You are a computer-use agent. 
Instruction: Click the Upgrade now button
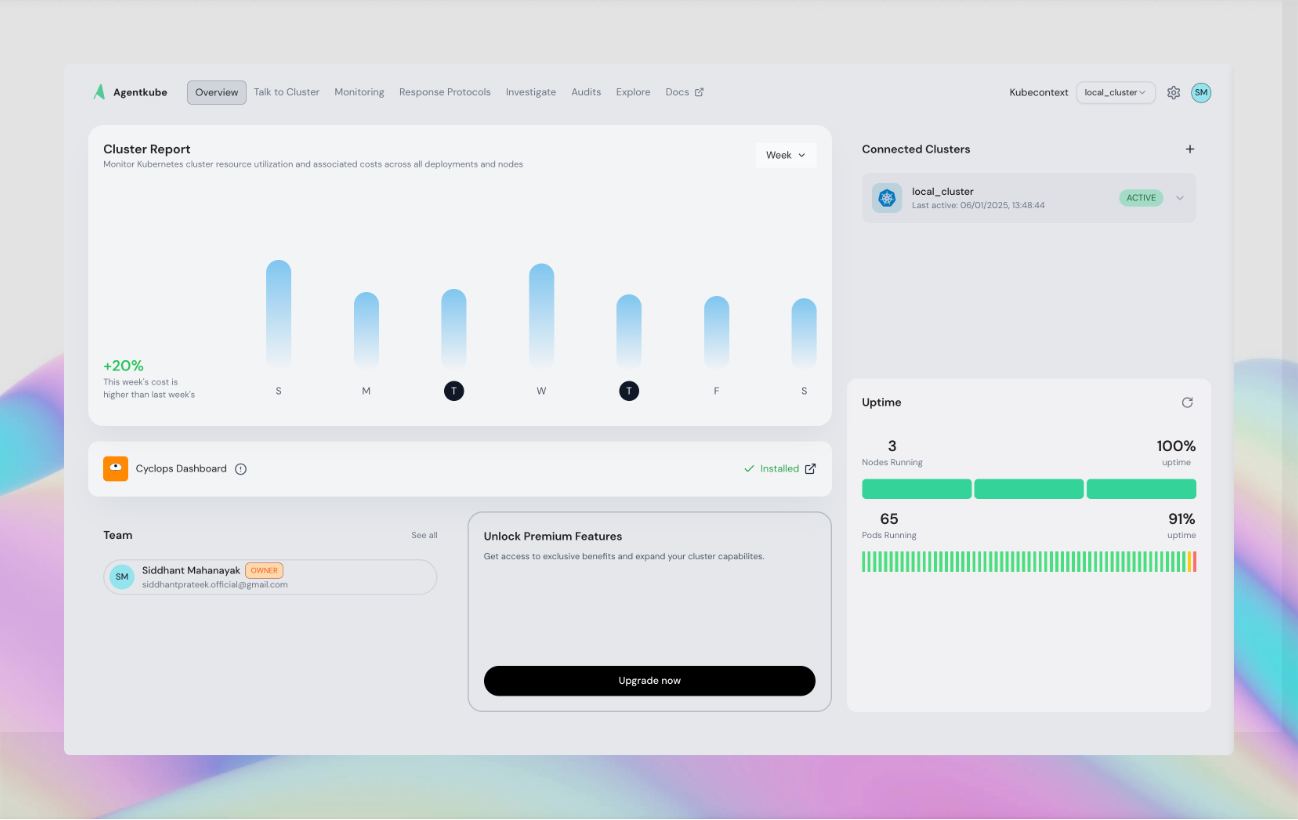click(650, 681)
